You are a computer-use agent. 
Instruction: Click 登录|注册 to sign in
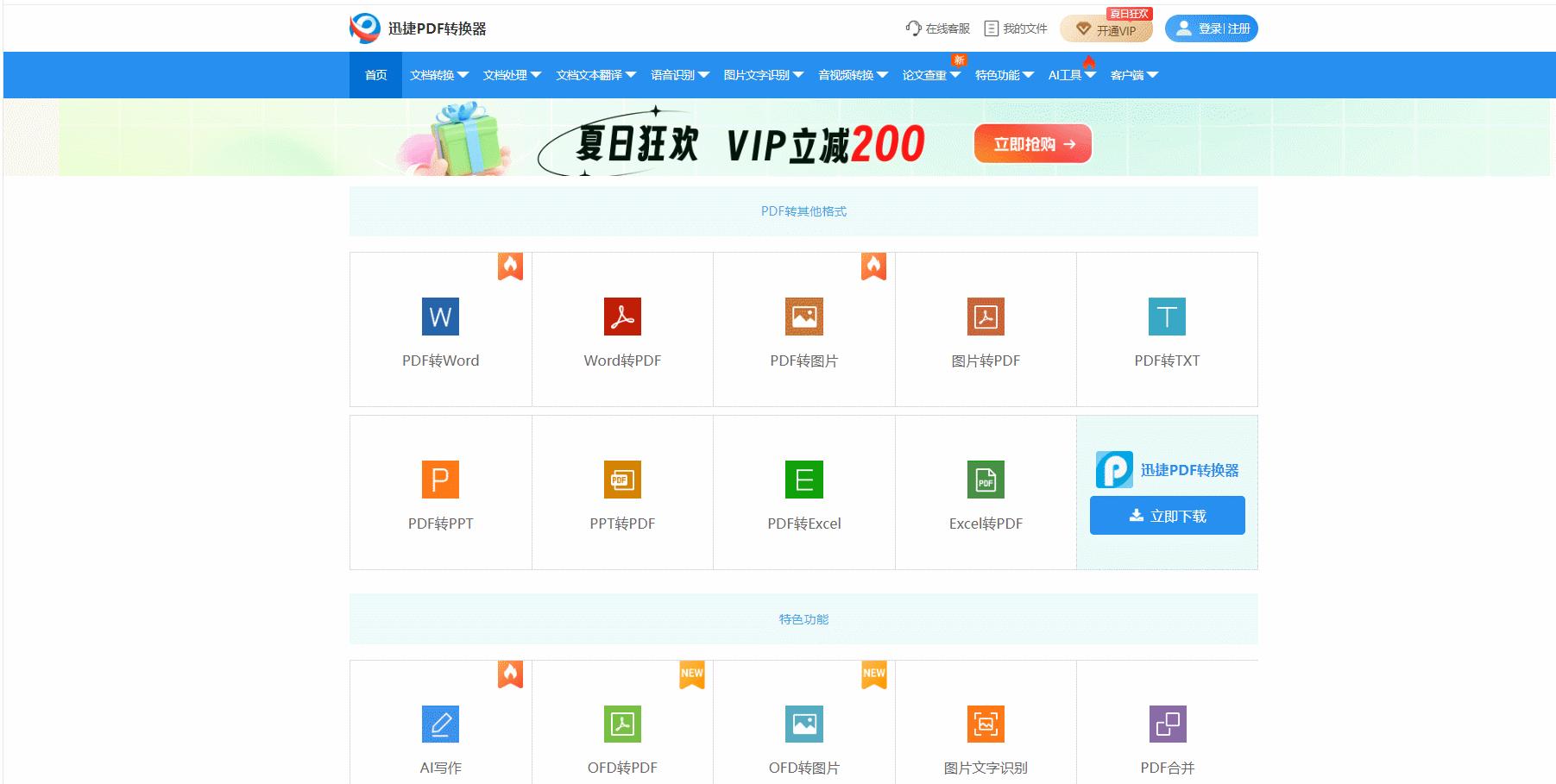(1211, 28)
